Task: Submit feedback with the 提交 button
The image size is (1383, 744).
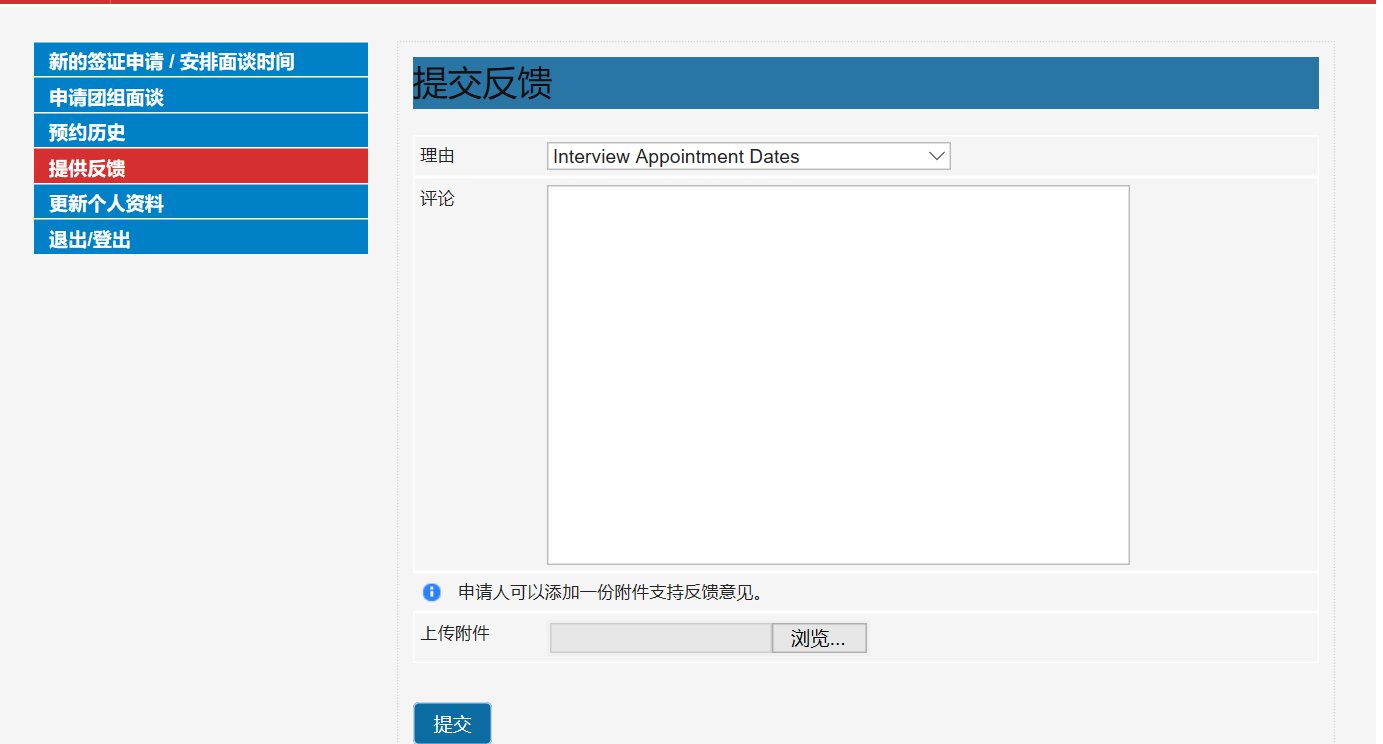Action: click(x=452, y=724)
